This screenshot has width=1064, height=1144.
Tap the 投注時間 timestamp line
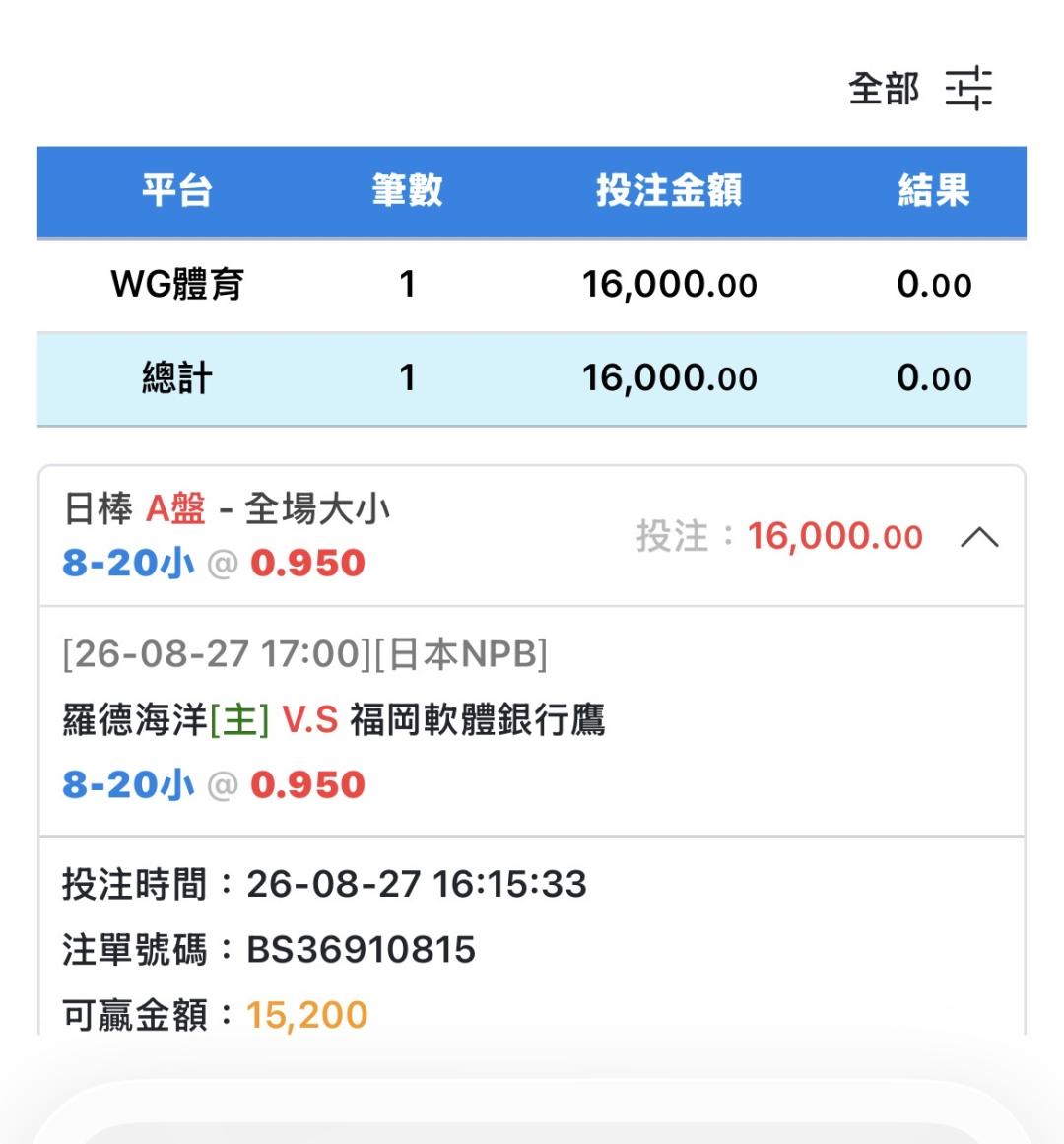tap(324, 884)
